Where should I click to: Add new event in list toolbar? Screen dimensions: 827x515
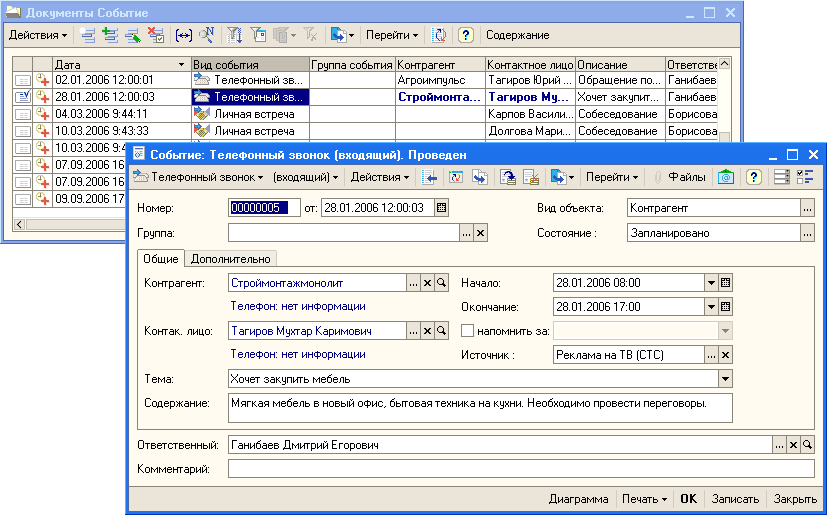point(88,35)
